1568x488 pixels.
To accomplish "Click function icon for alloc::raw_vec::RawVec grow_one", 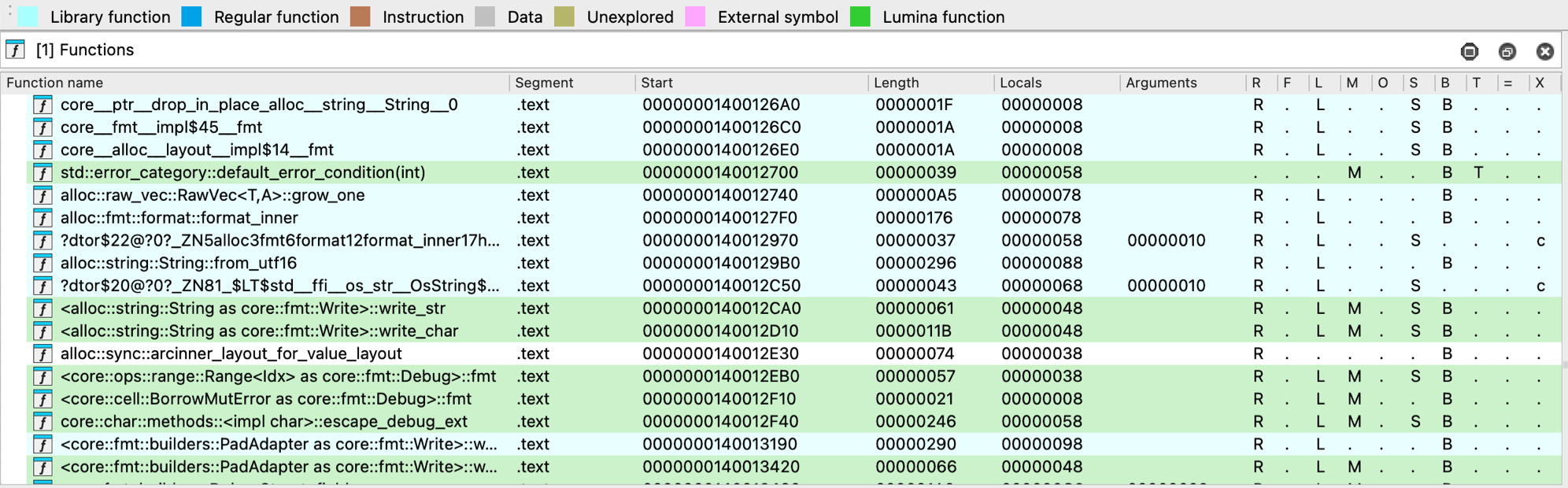I will (43, 195).
